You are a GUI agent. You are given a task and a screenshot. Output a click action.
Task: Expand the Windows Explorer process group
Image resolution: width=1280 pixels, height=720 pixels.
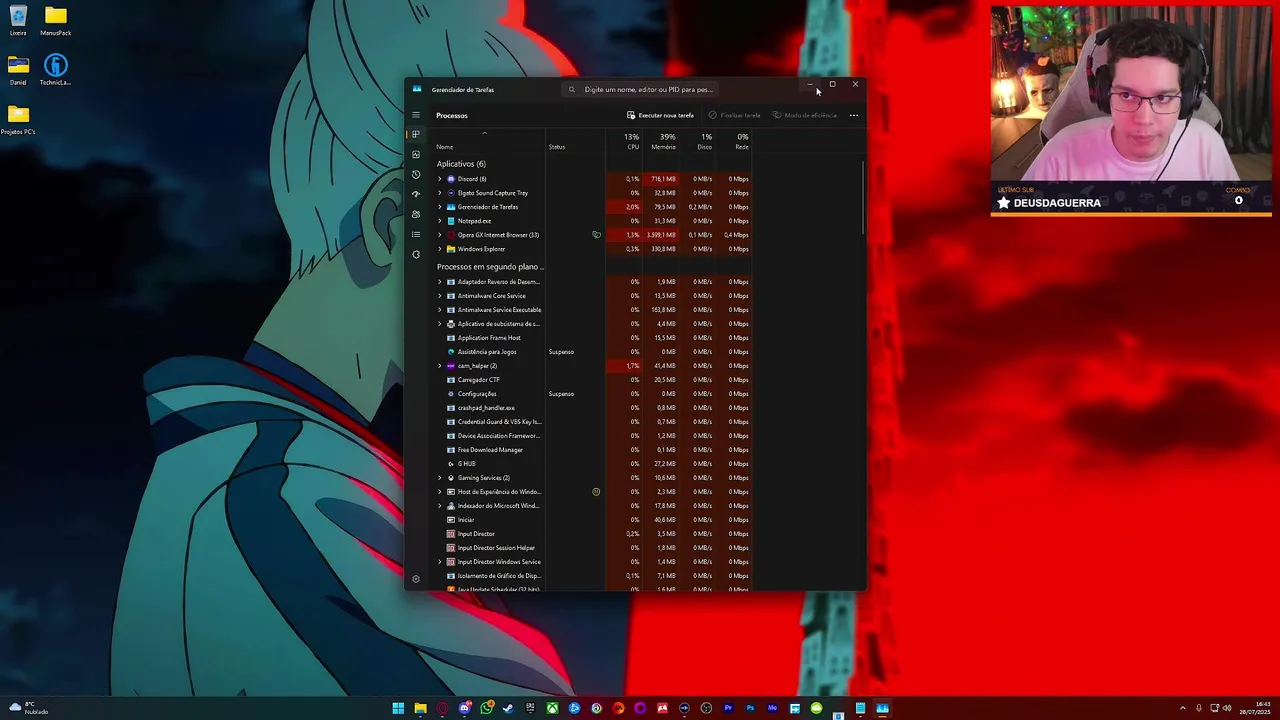pyautogui.click(x=439, y=249)
